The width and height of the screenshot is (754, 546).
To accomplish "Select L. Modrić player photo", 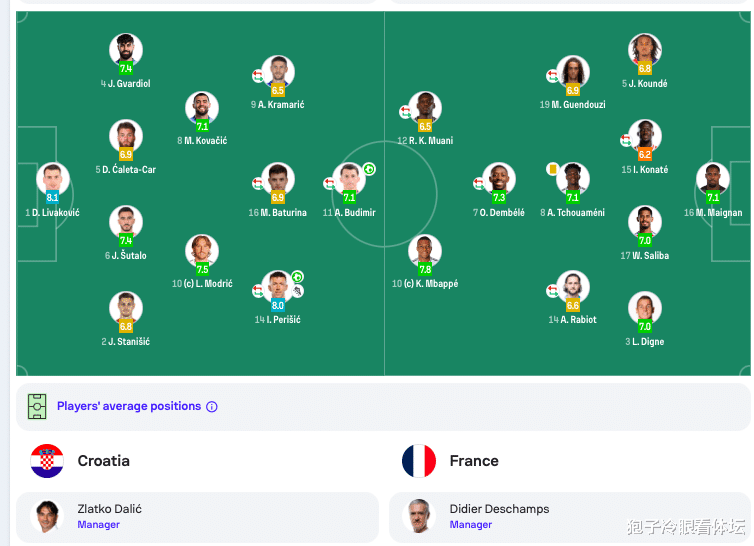I will point(202,250).
